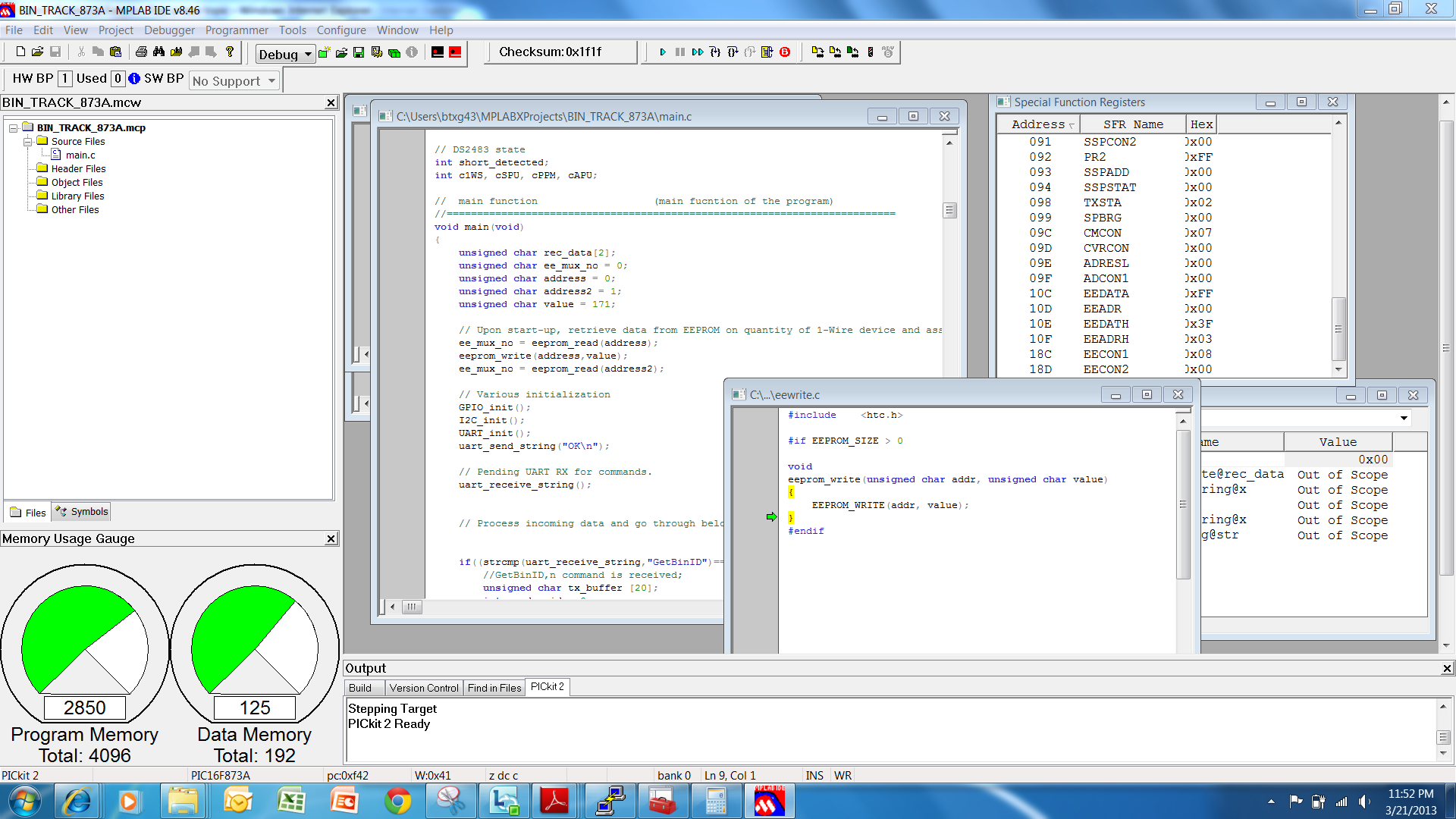Click the New Project icon

tap(325, 52)
